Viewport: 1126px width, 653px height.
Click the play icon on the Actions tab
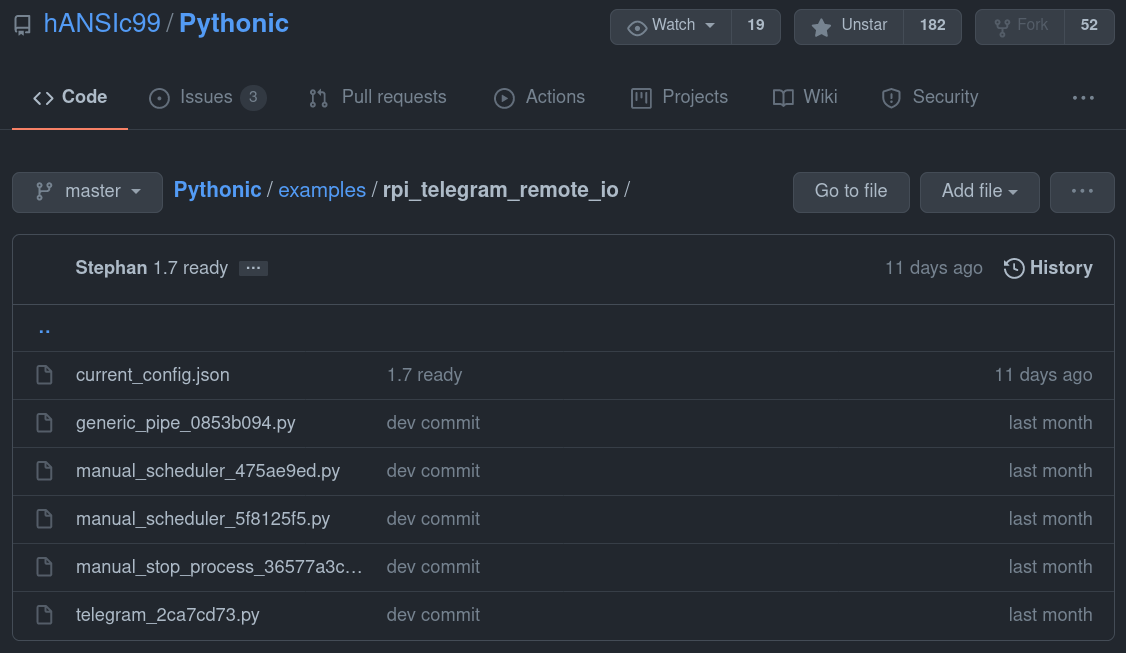point(504,97)
